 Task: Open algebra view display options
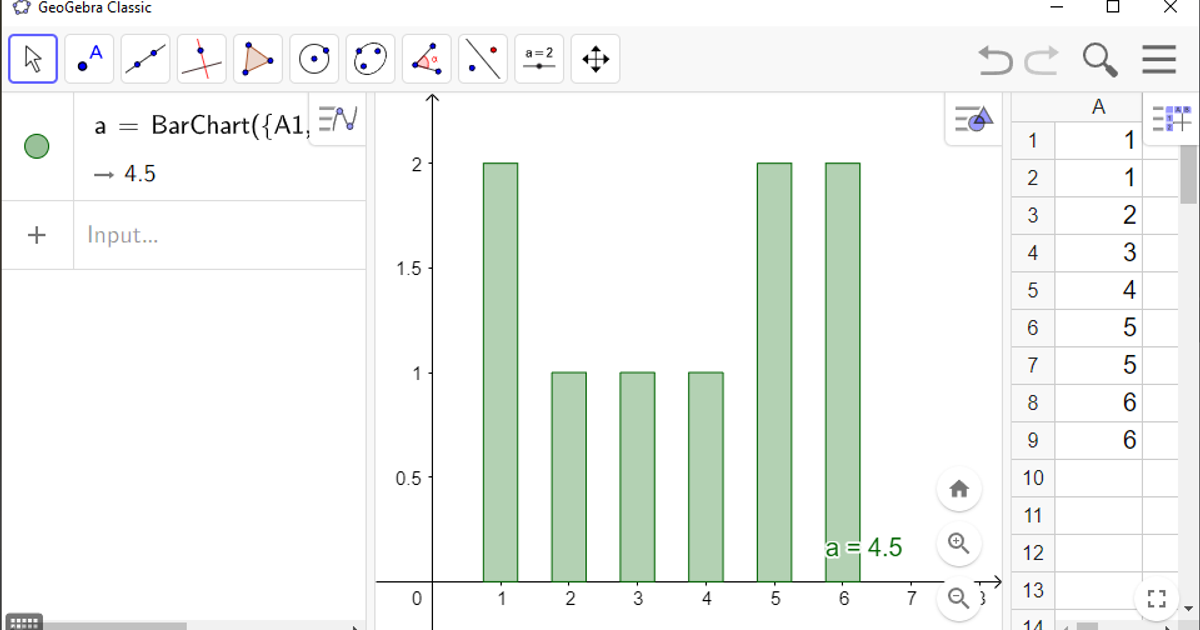click(x=337, y=118)
